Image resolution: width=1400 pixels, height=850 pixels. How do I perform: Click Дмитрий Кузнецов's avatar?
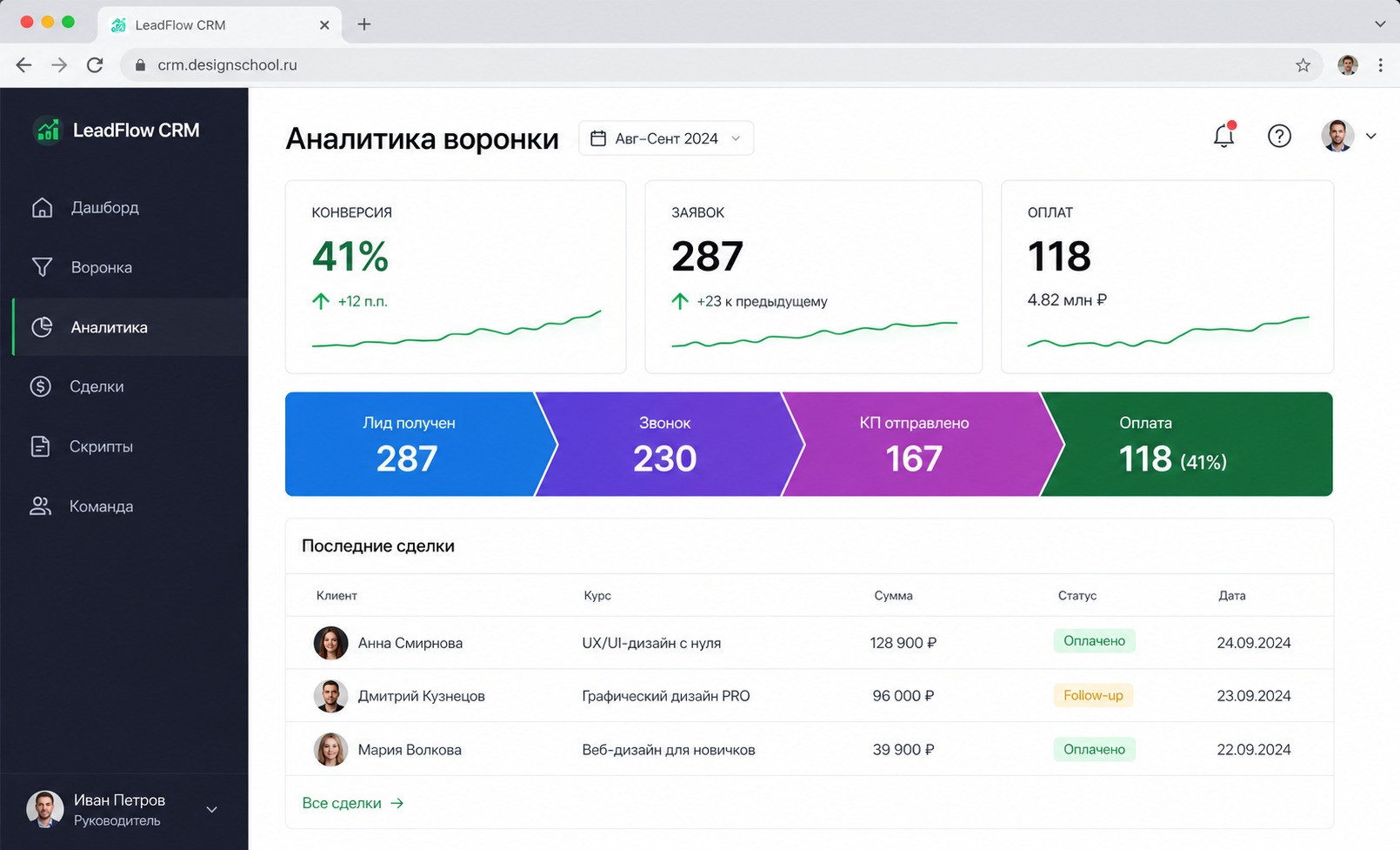(x=330, y=696)
